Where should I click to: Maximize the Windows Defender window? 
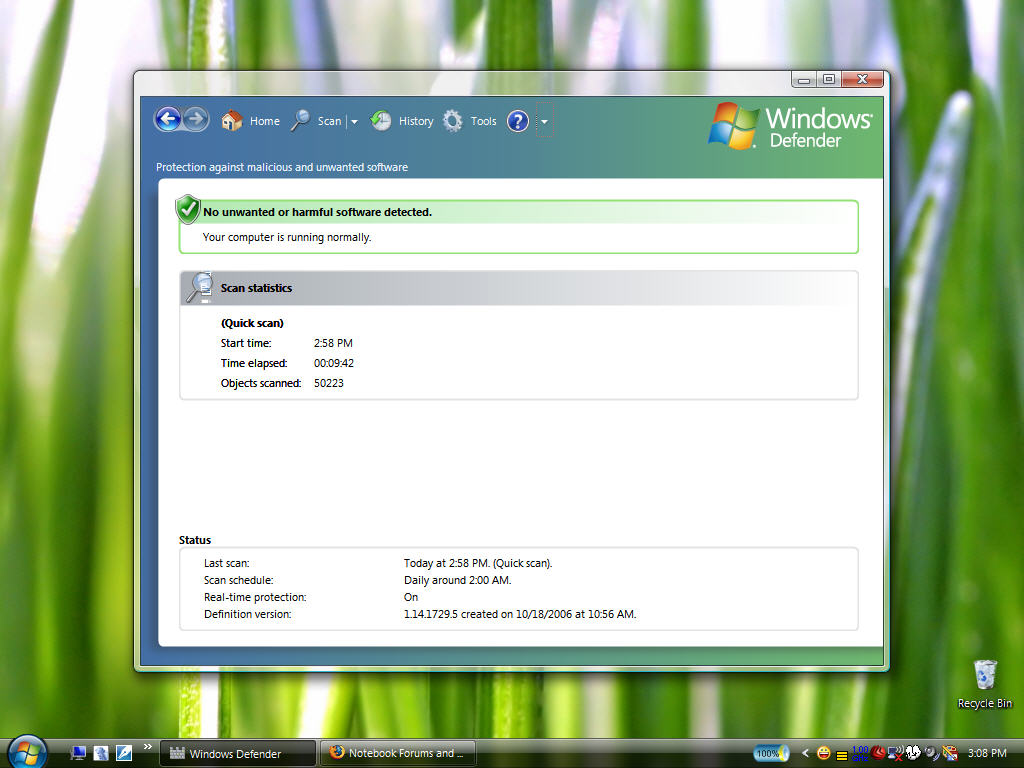[829, 80]
